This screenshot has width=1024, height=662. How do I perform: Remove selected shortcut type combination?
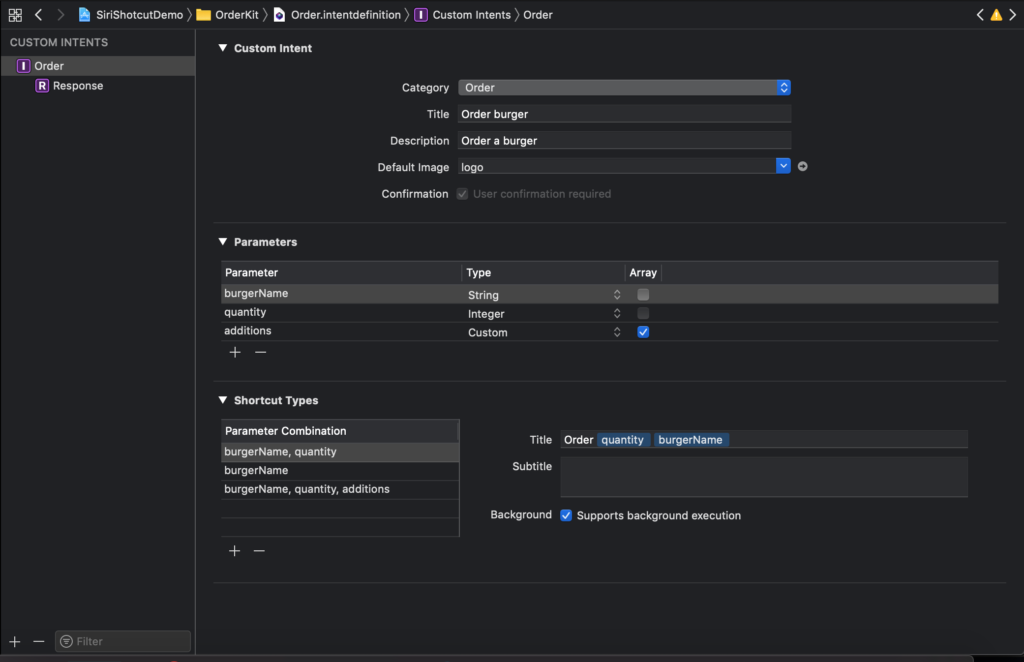pos(259,551)
